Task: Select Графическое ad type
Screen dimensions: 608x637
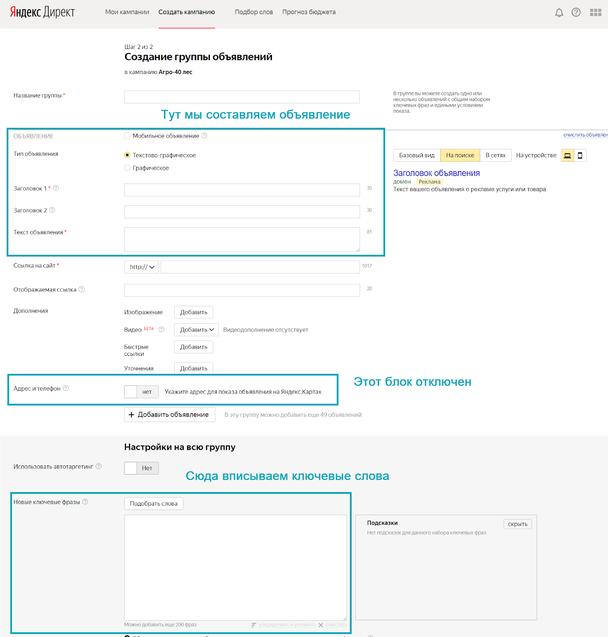Action: point(127,168)
